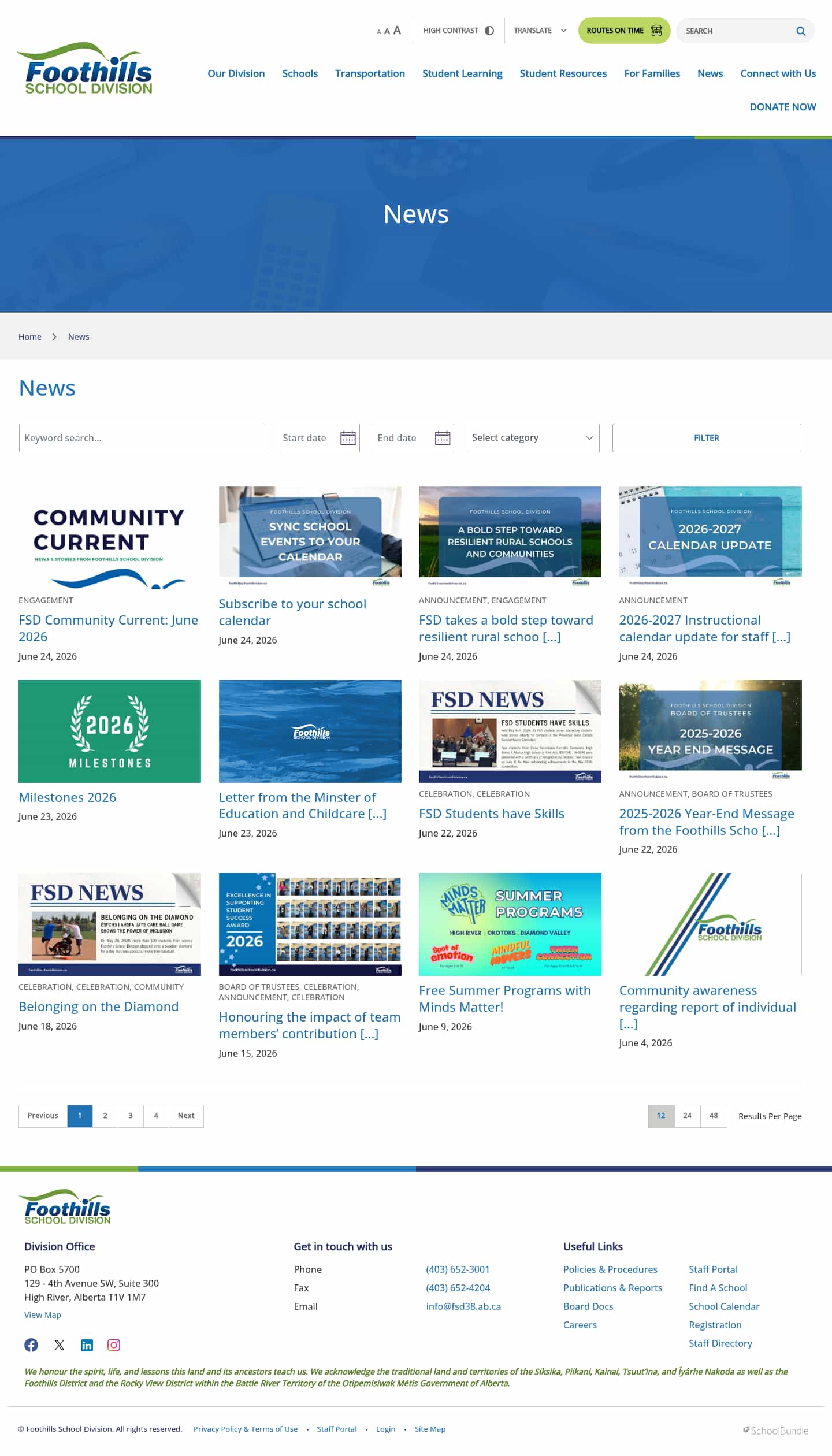Click the SchoolBundle logo
This screenshot has height=1456, width=832.
click(x=775, y=1431)
